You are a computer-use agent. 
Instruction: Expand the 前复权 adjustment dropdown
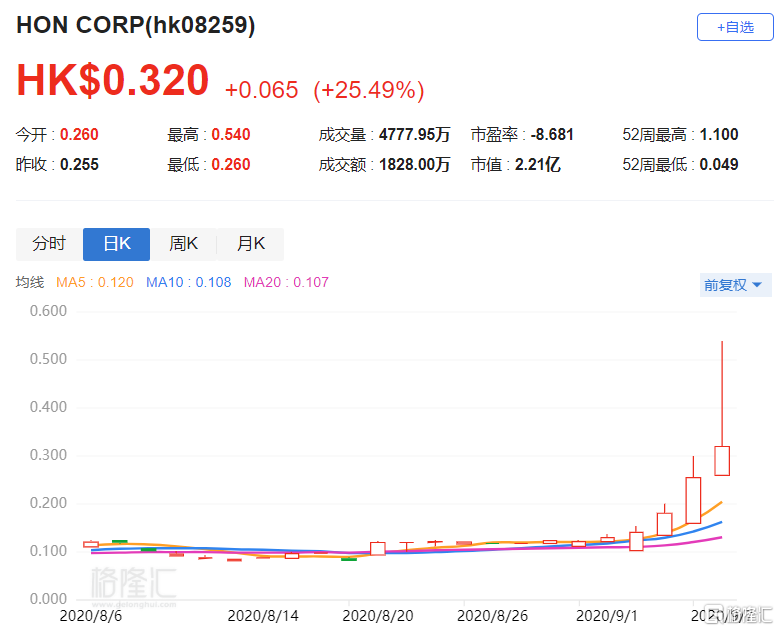pos(733,285)
